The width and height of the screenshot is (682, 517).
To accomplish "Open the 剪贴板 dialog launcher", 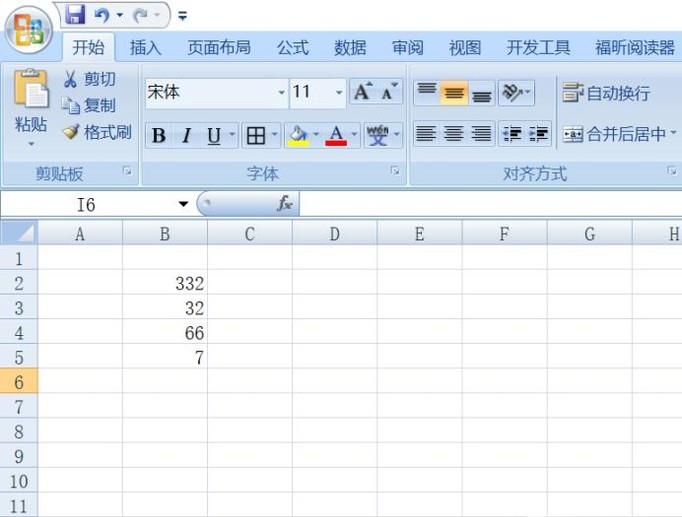I will click(x=127, y=171).
